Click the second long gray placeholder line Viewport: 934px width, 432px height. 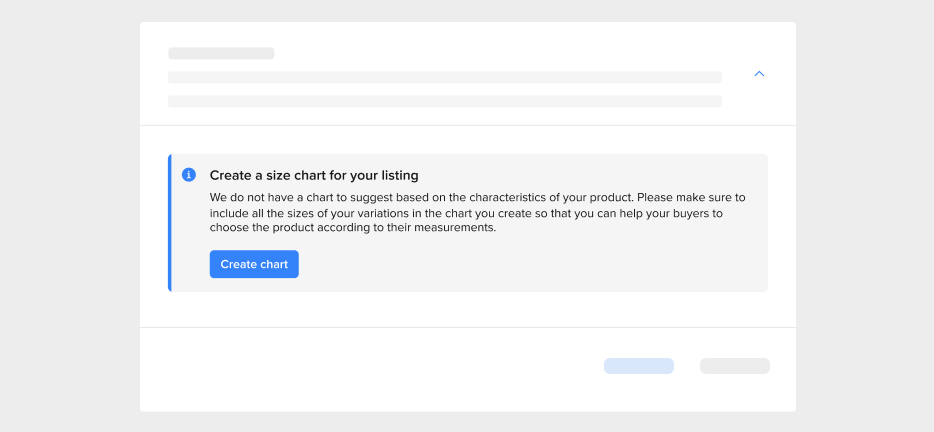[x=444, y=101]
